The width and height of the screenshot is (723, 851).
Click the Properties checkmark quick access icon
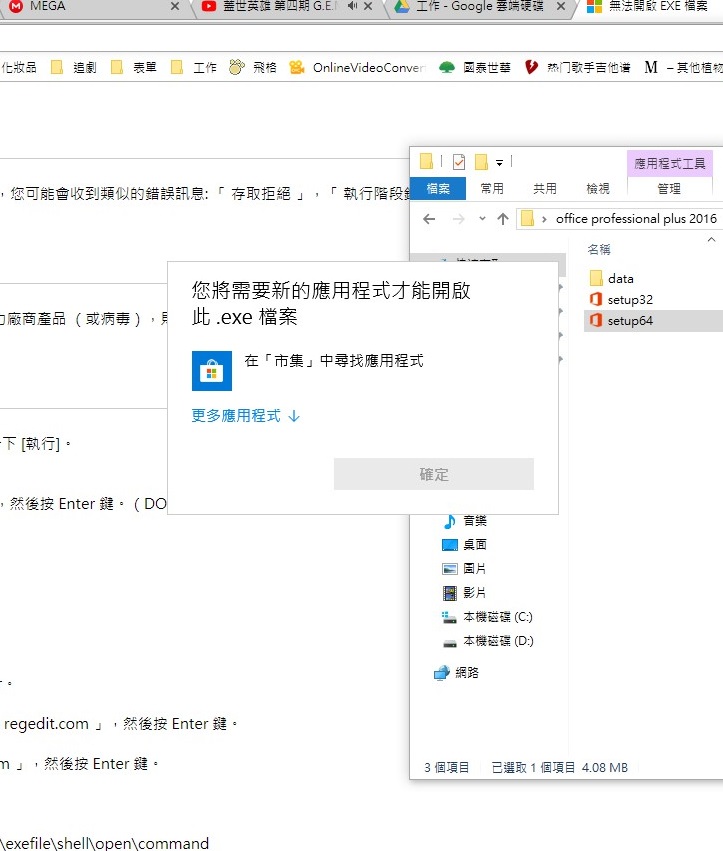459,162
